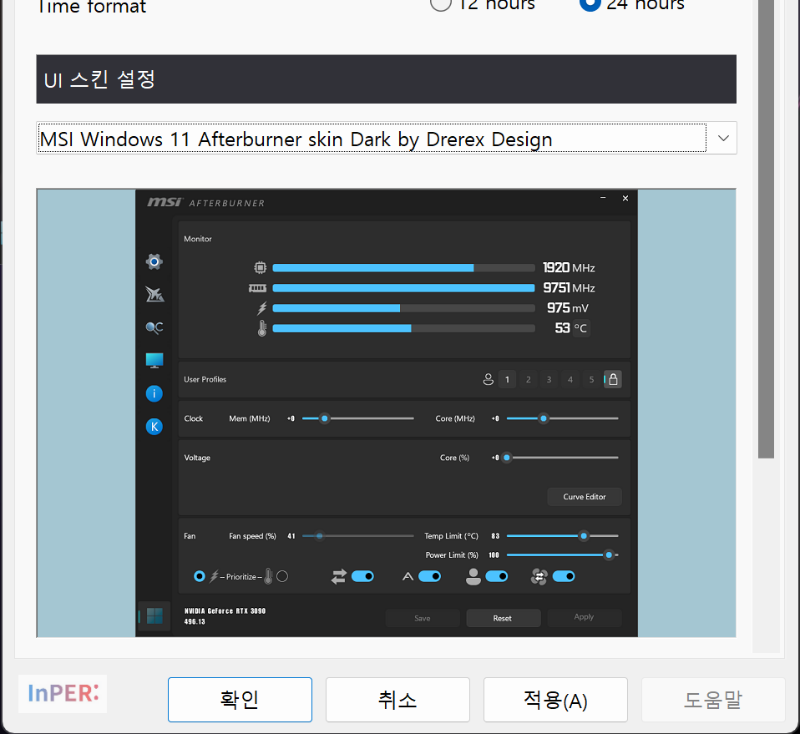Click the link arrows icon in preview Fan panel

click(339, 576)
